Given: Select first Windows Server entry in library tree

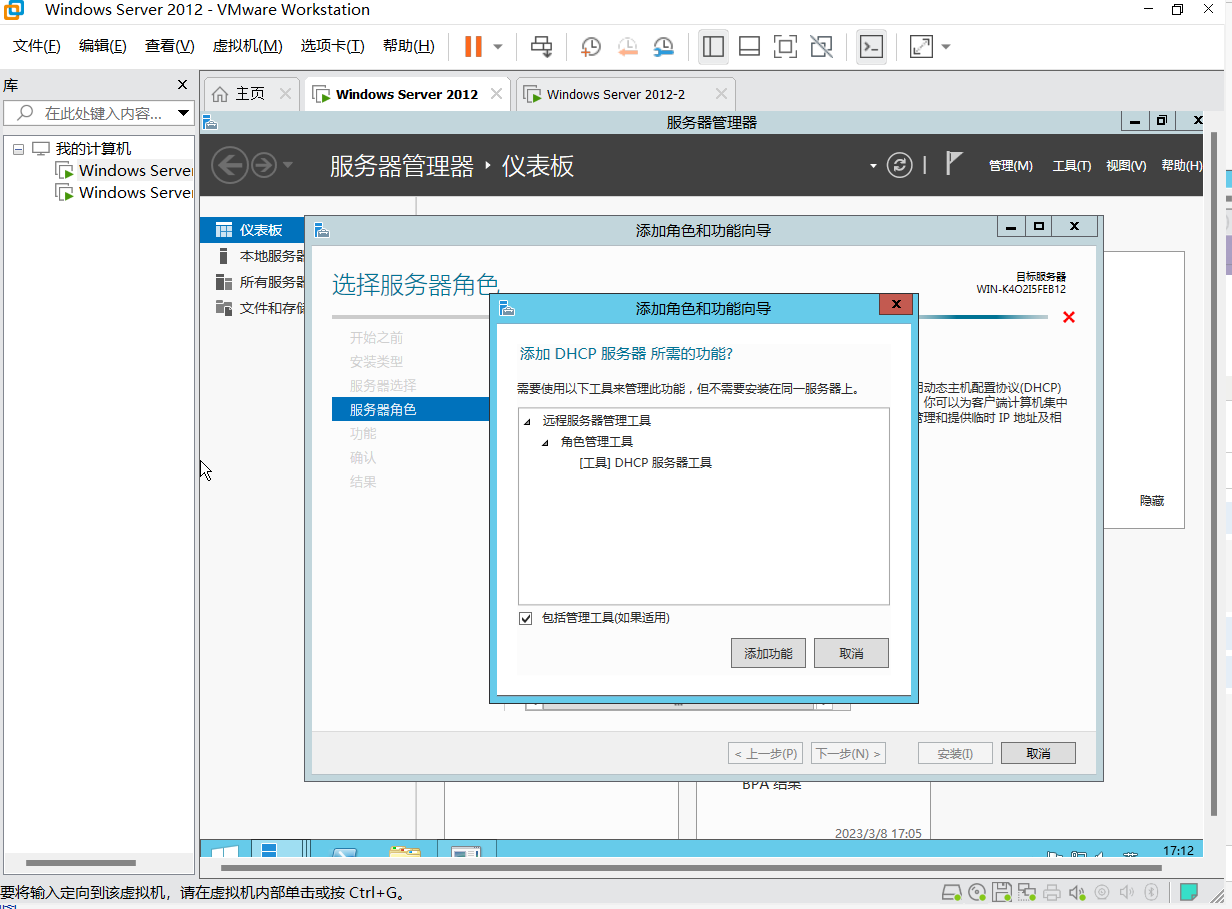Looking at the screenshot, I should click(125, 171).
